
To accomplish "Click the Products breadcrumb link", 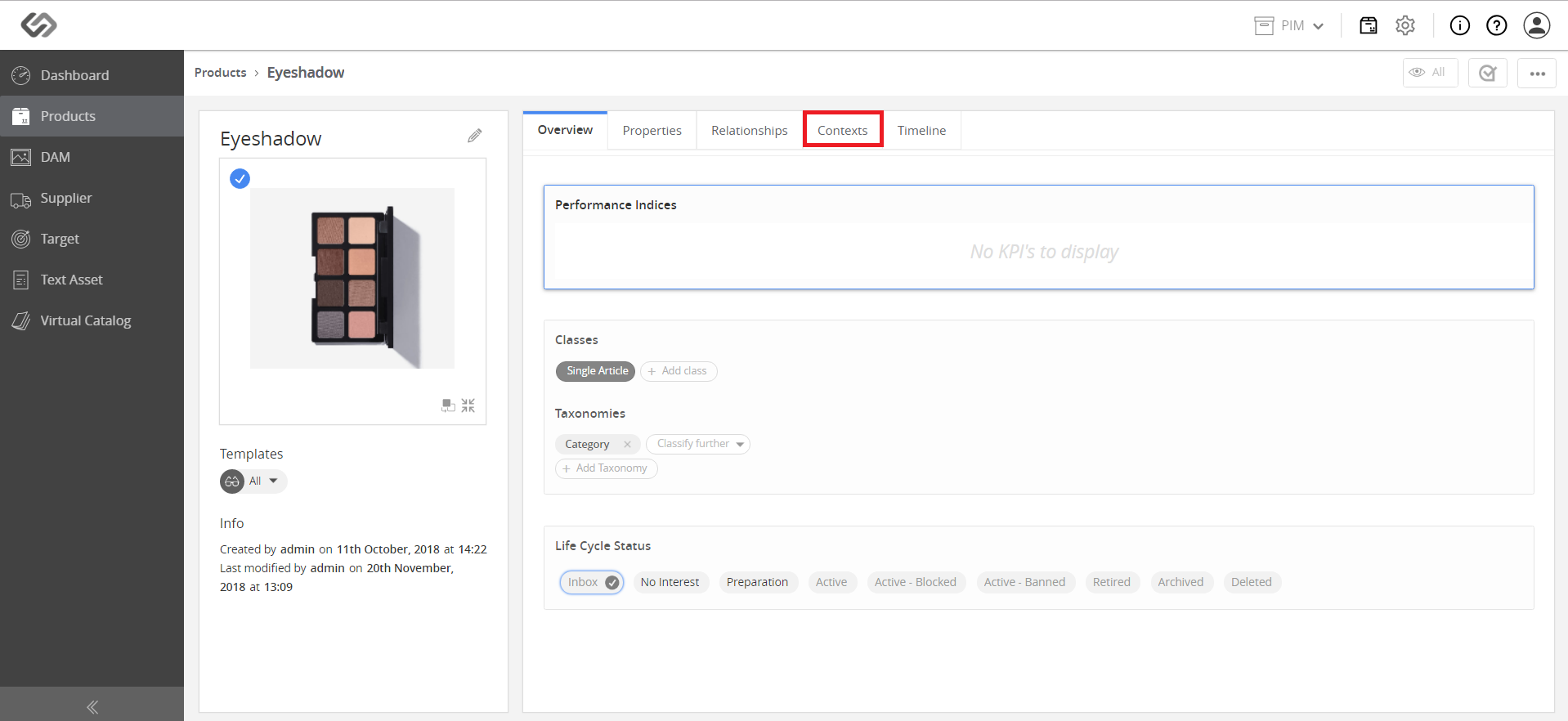I will pyautogui.click(x=220, y=73).
